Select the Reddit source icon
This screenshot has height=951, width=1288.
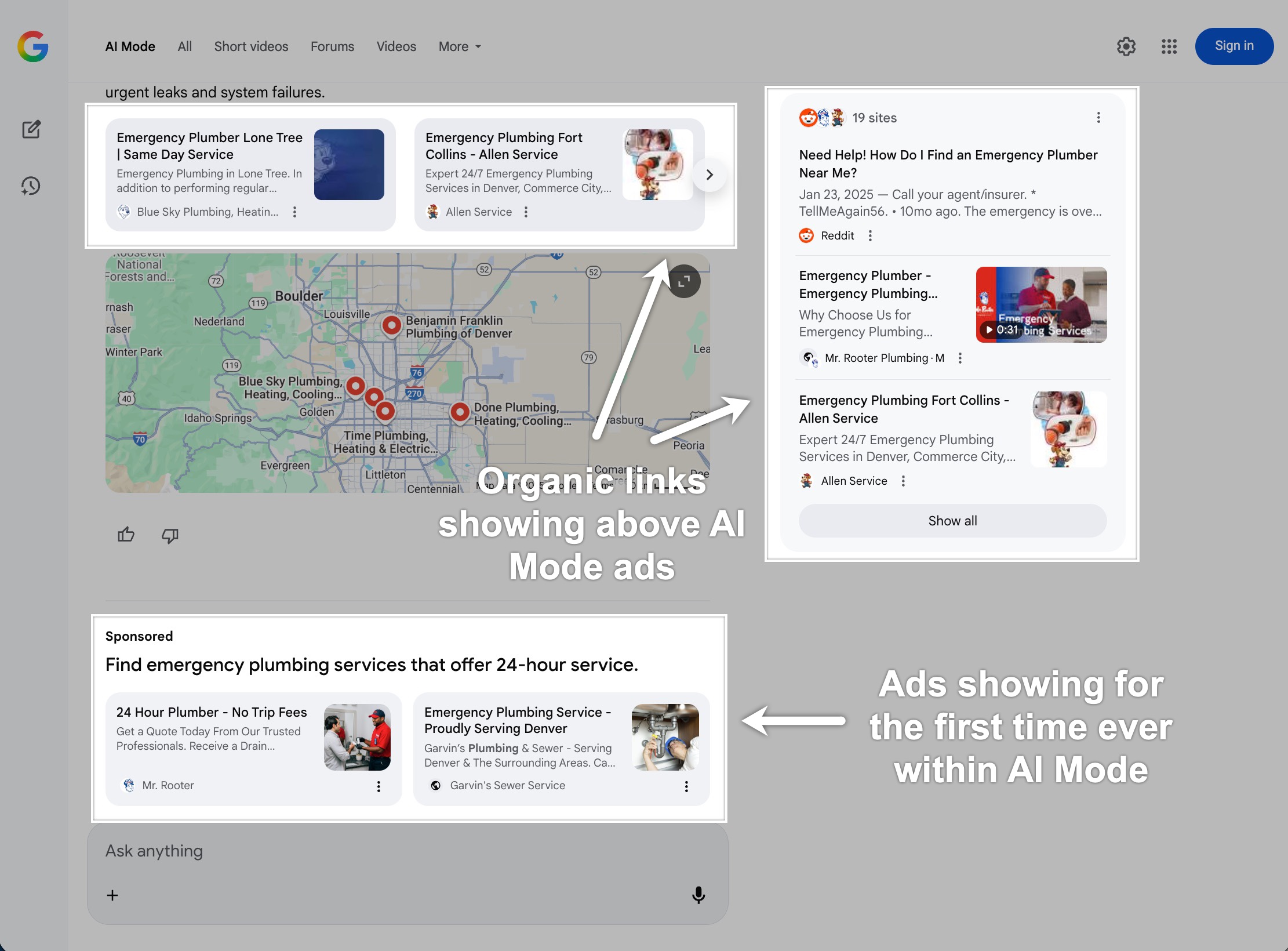[807, 235]
